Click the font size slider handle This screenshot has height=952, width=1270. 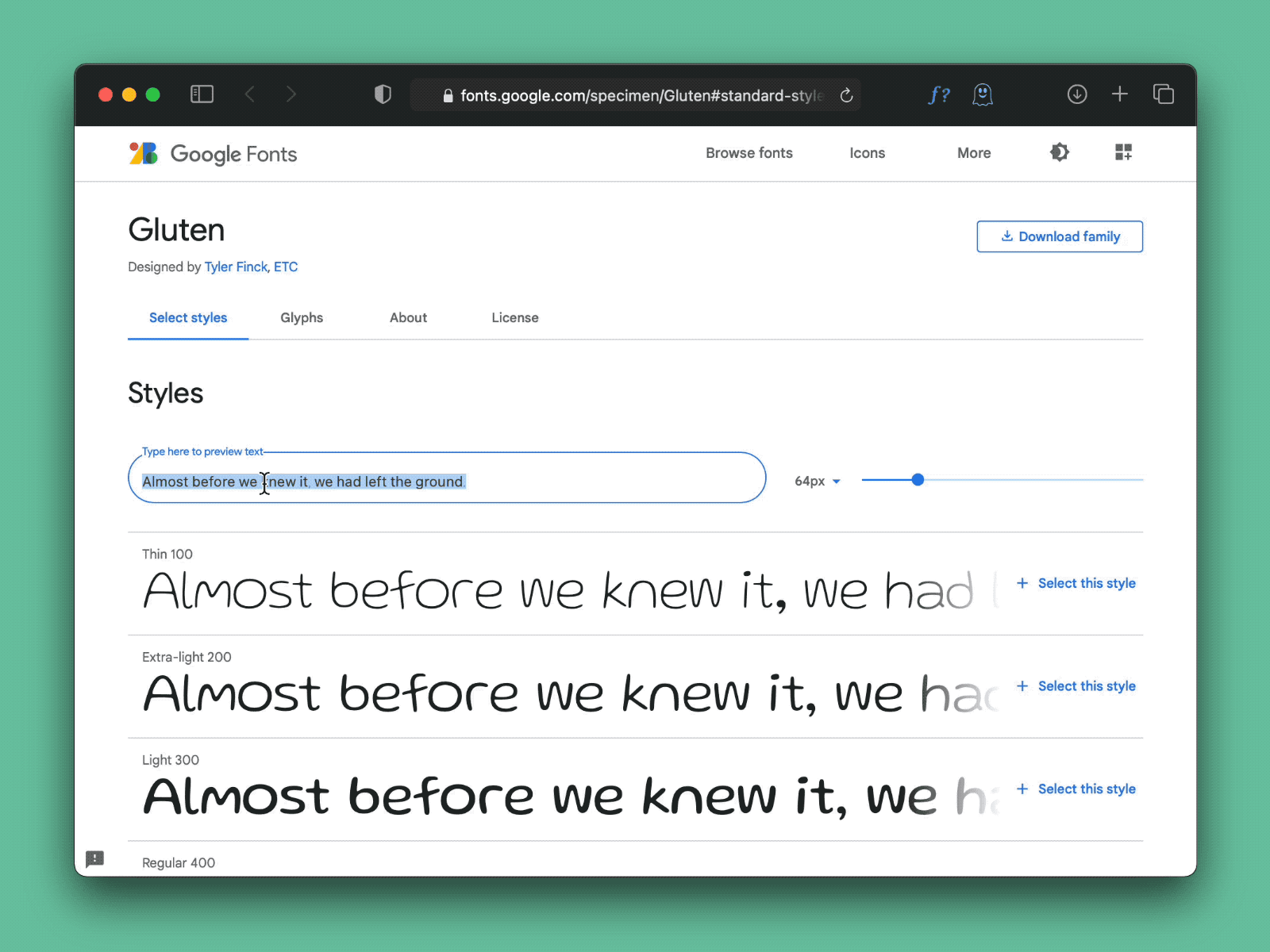(918, 479)
